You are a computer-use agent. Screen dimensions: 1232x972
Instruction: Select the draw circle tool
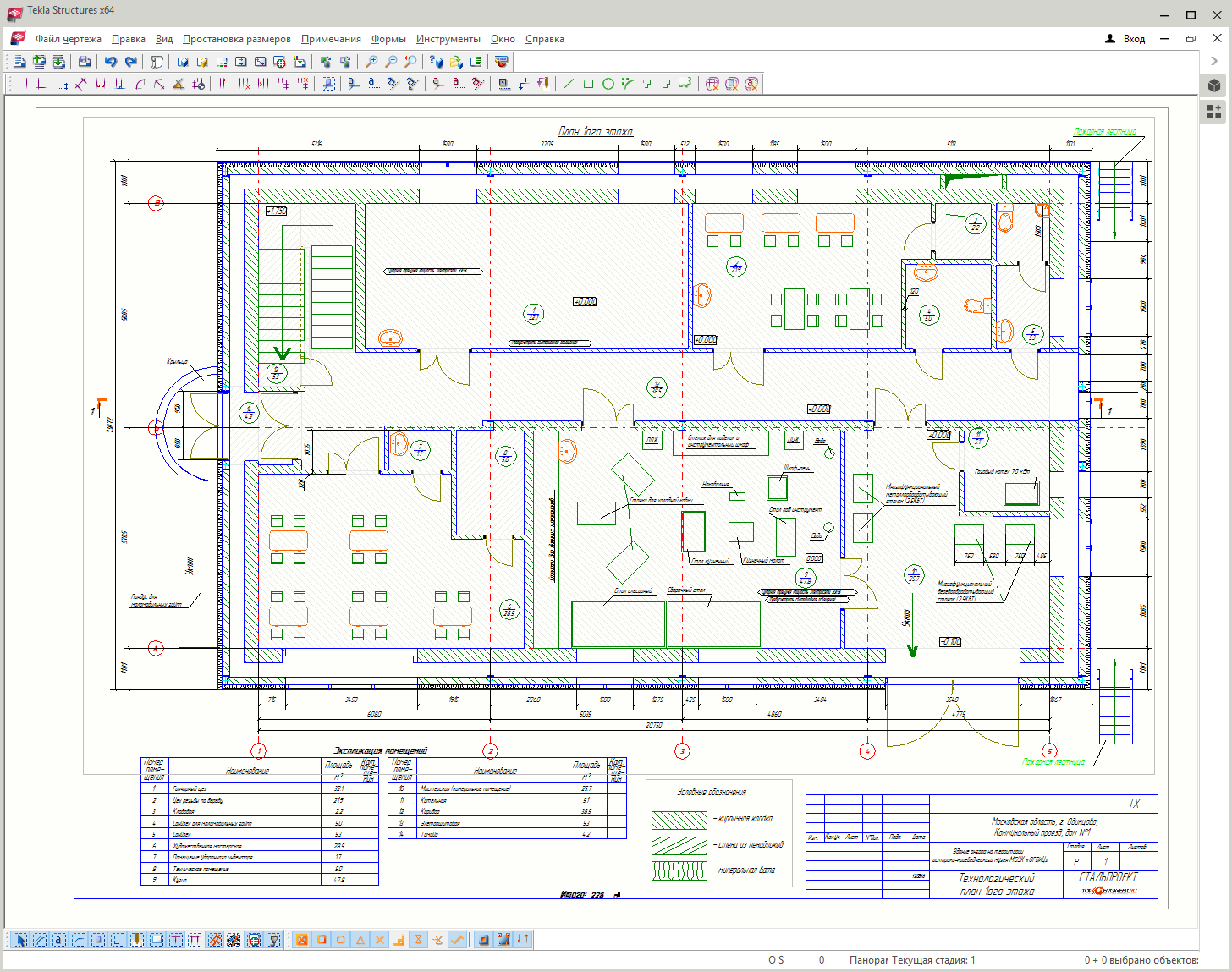click(608, 84)
